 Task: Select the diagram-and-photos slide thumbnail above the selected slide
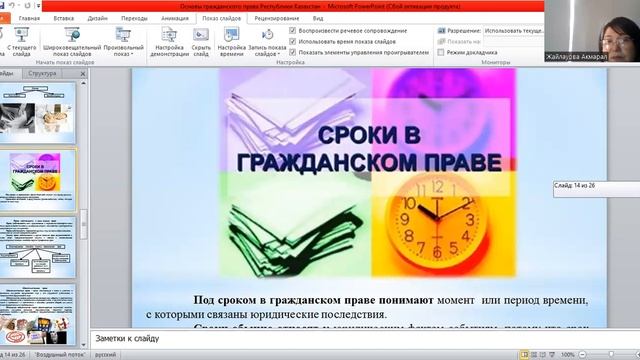coord(37,113)
